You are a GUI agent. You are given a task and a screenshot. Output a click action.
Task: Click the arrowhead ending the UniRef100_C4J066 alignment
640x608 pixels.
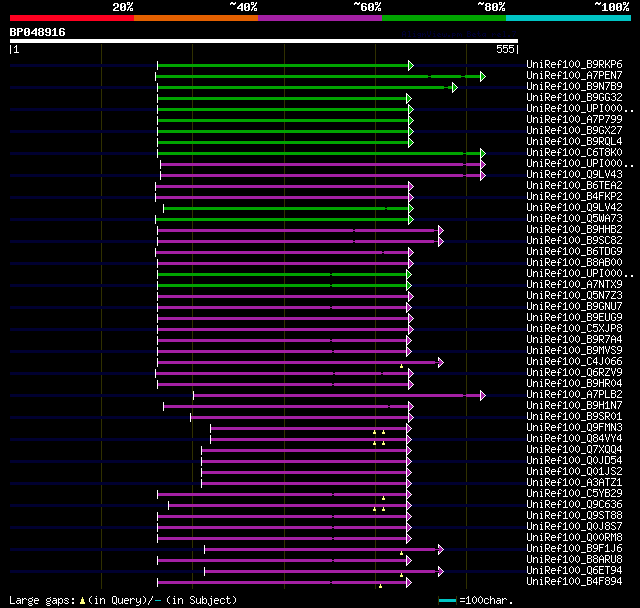(441, 362)
